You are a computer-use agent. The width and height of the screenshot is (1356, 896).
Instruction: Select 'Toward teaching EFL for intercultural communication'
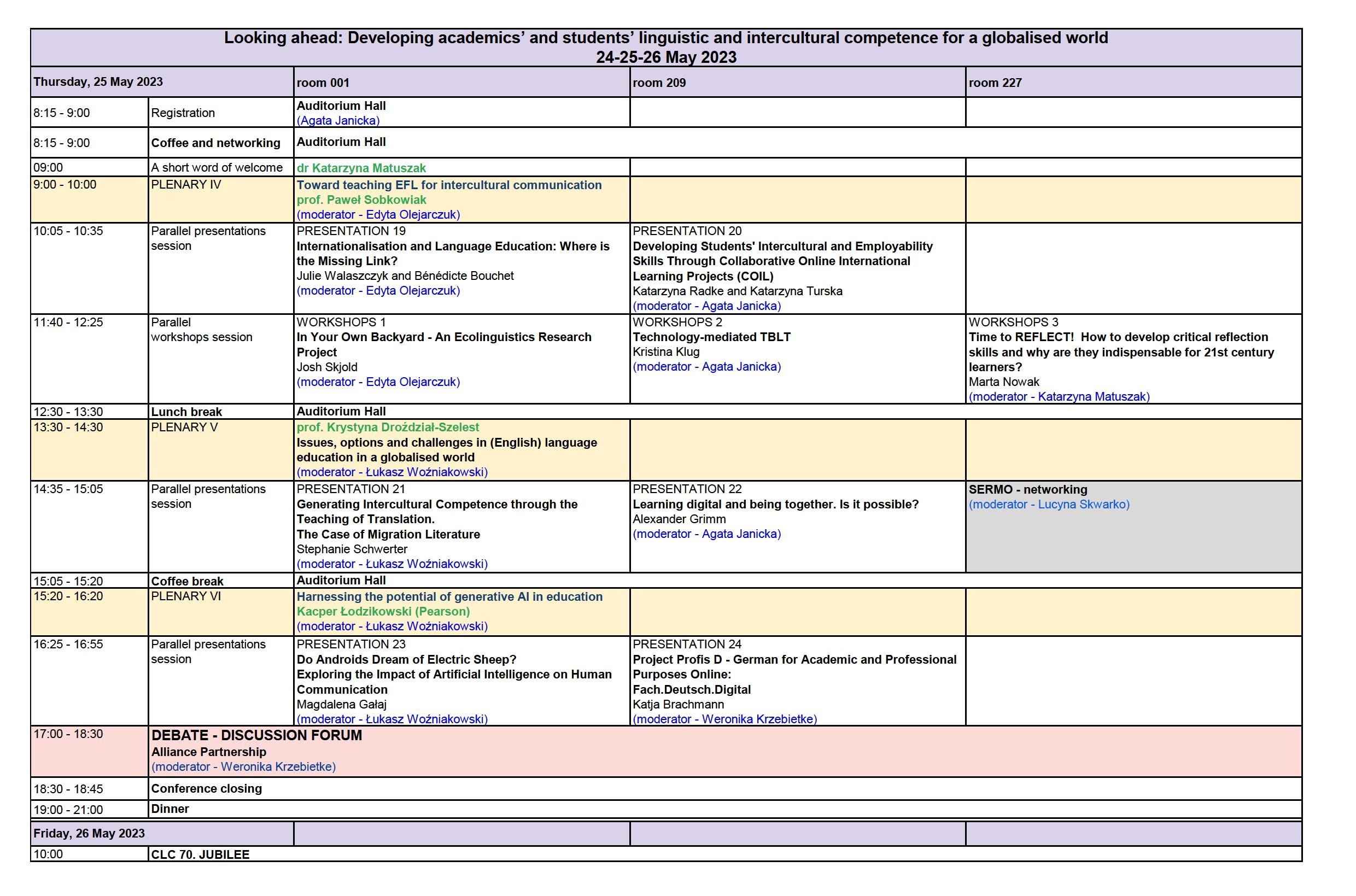449,185
